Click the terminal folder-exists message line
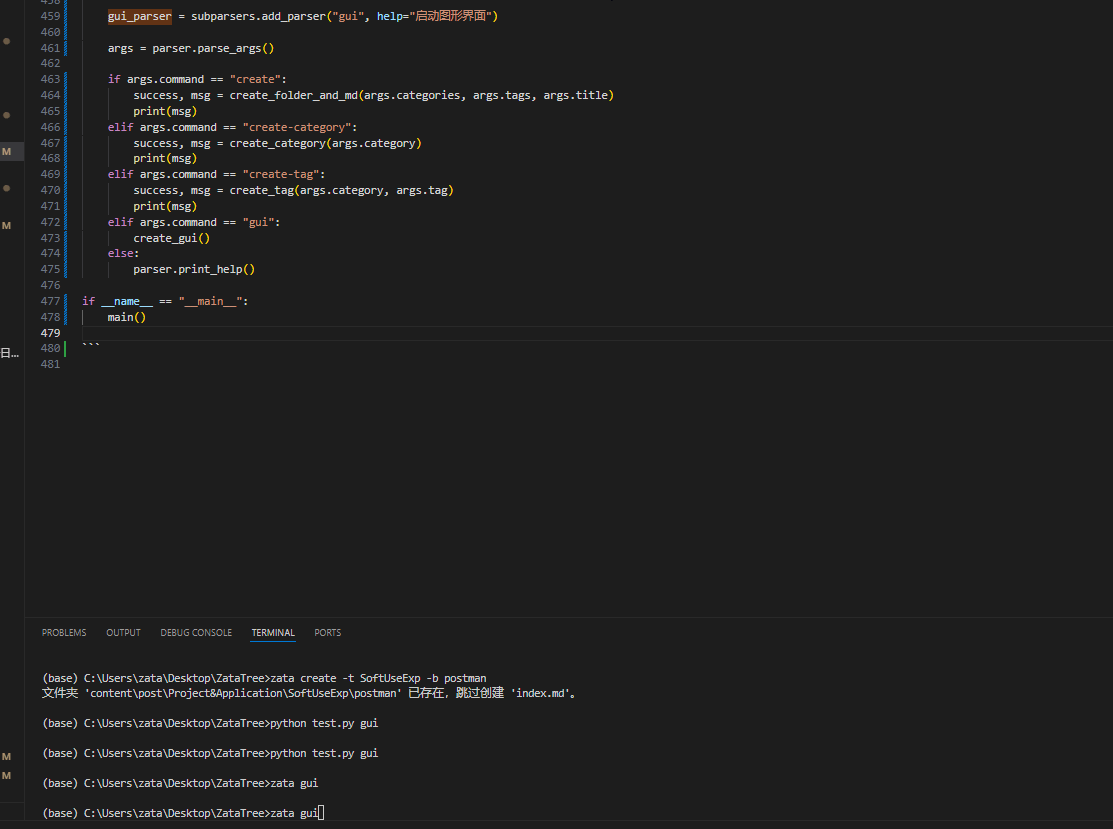 (309, 693)
